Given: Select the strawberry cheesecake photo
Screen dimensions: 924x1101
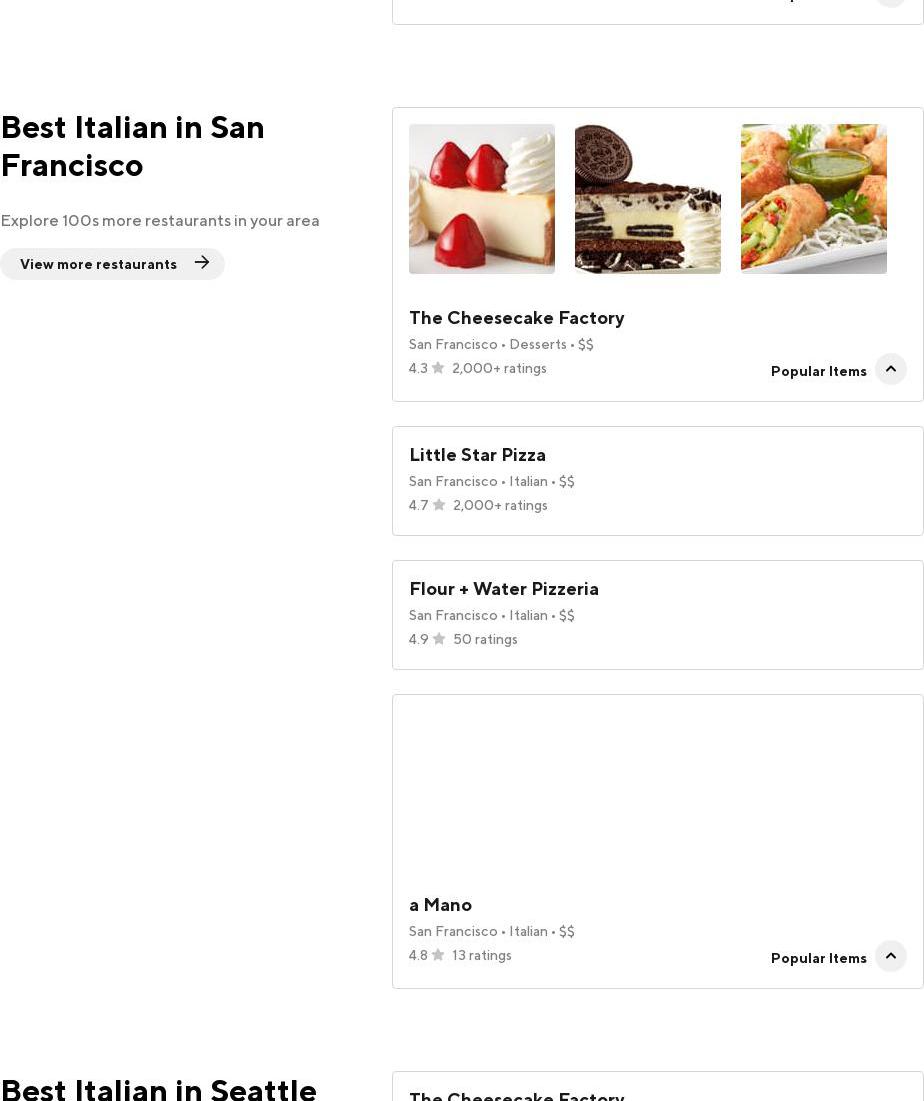Looking at the screenshot, I should [x=482, y=199].
